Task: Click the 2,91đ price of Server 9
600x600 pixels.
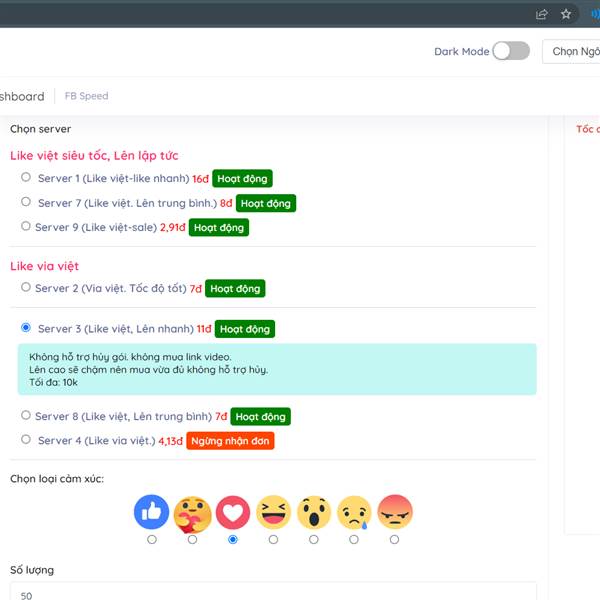Action: click(x=173, y=227)
